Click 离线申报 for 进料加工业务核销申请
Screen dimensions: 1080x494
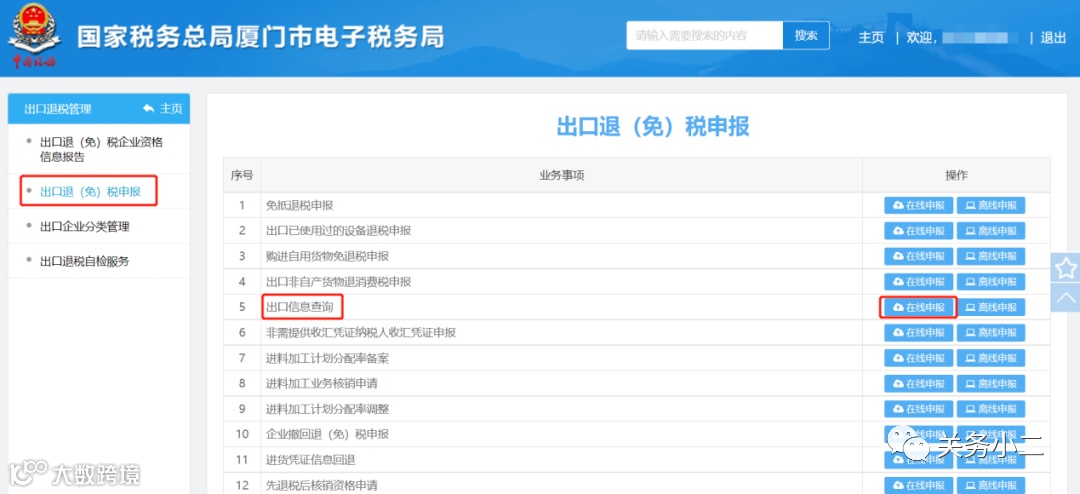point(990,384)
